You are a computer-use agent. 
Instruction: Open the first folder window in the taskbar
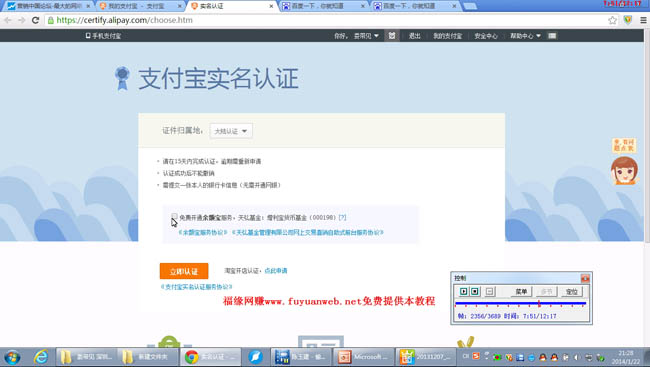click(x=86, y=357)
